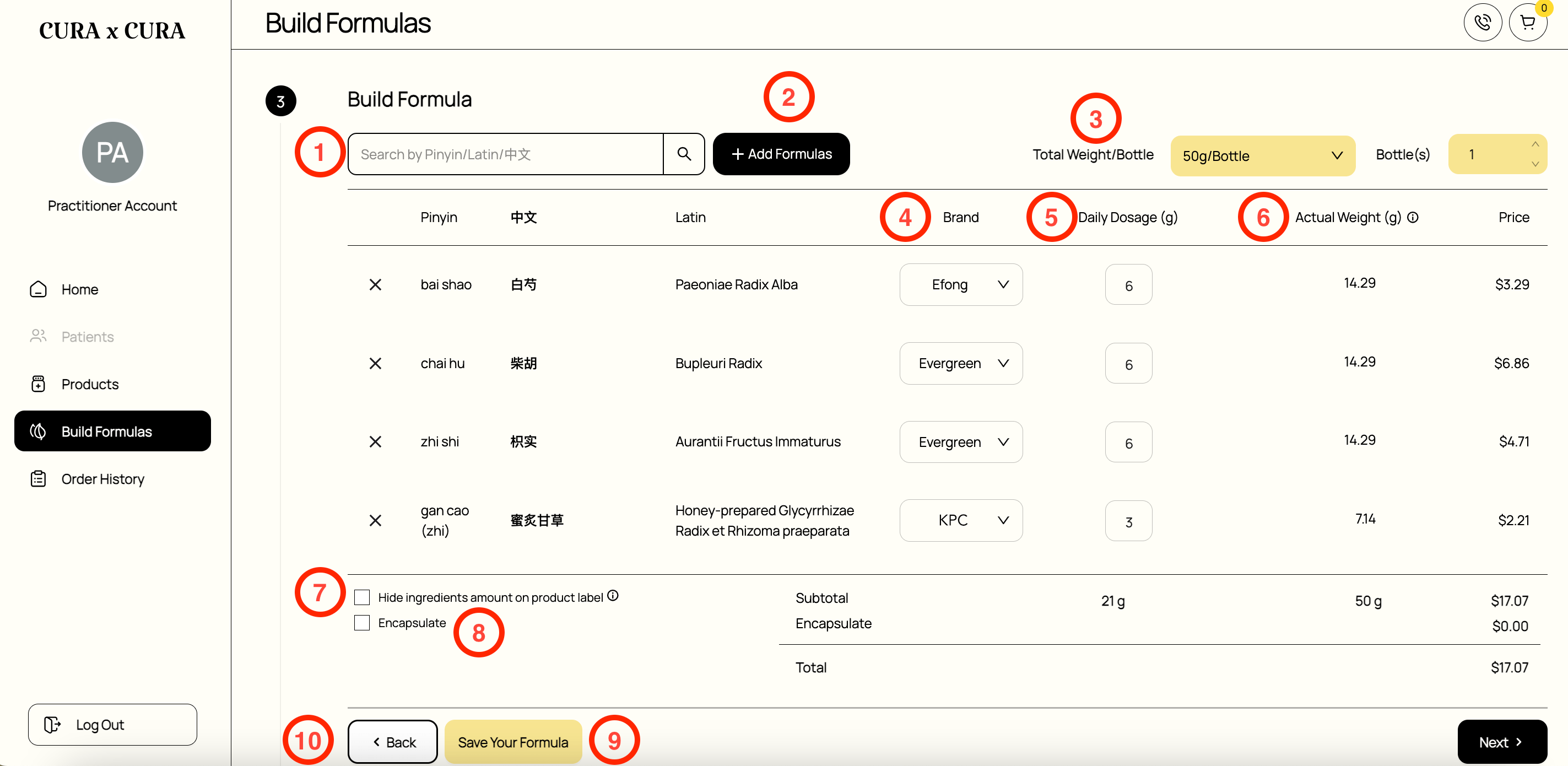1568x766 pixels.
Task: Click the magnifier search icon
Action: pyautogui.click(x=684, y=154)
